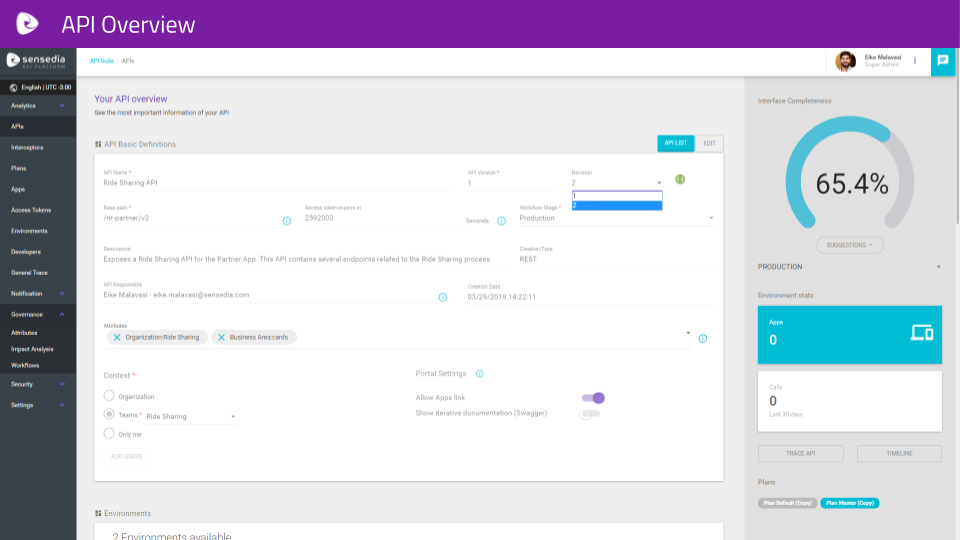Expand the Notification sidebar menu
The width and height of the screenshot is (960, 540).
pyautogui.click(x=38, y=294)
